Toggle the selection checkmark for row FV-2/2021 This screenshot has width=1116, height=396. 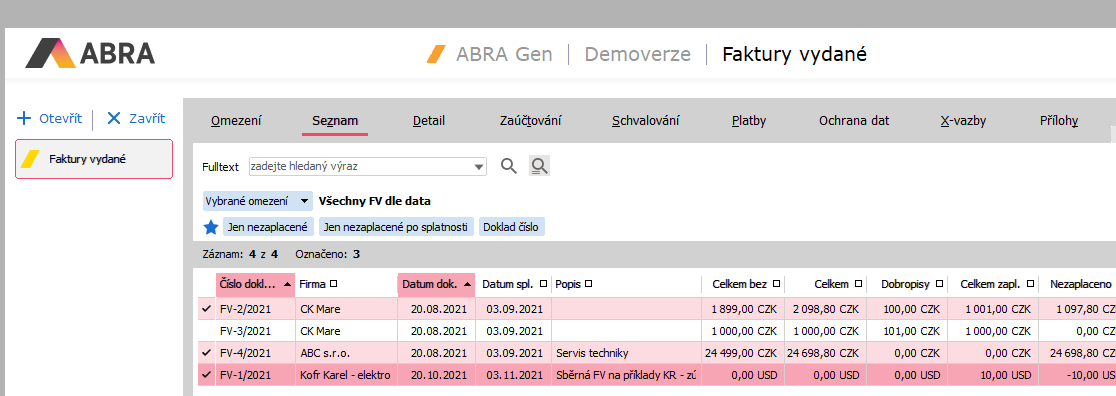coord(207,309)
